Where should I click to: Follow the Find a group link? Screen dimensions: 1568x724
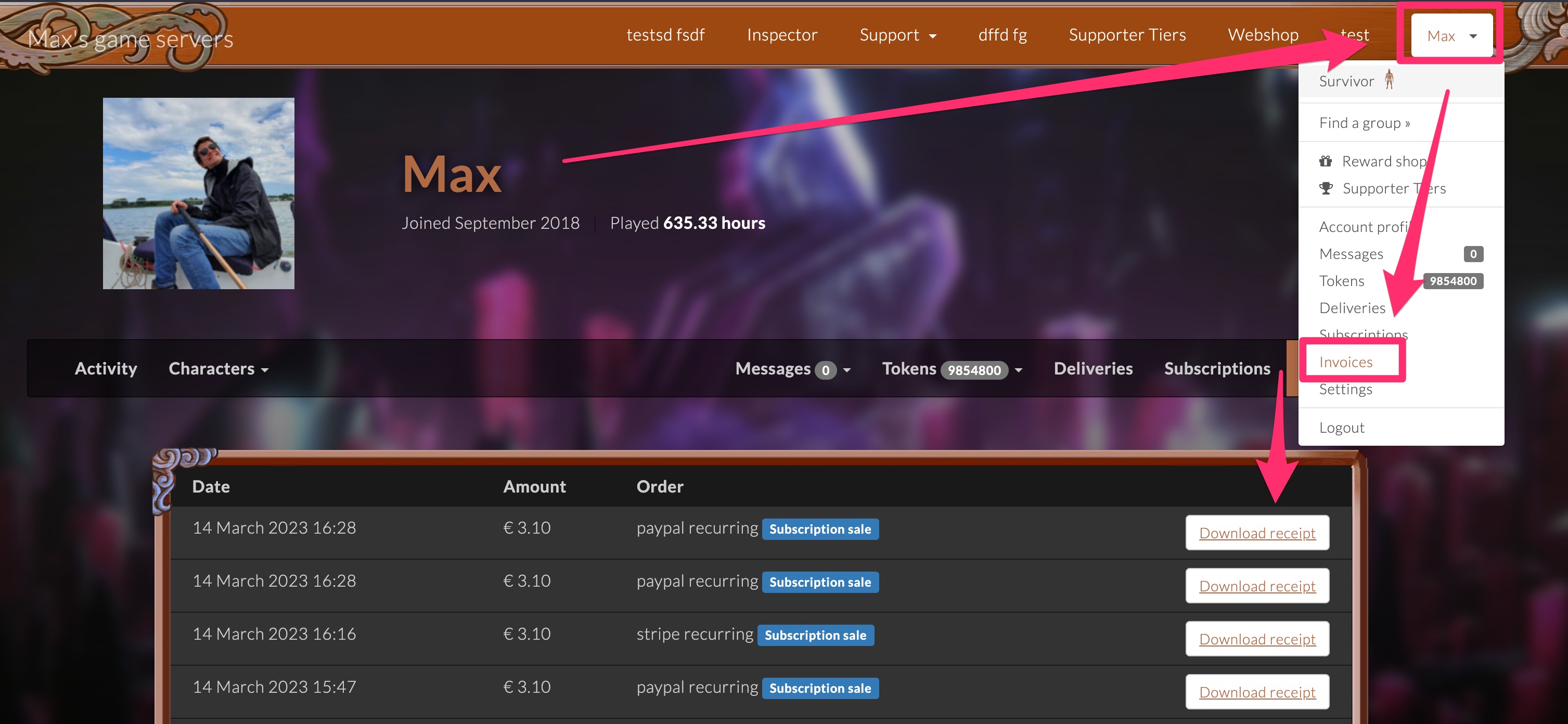[x=1365, y=122]
